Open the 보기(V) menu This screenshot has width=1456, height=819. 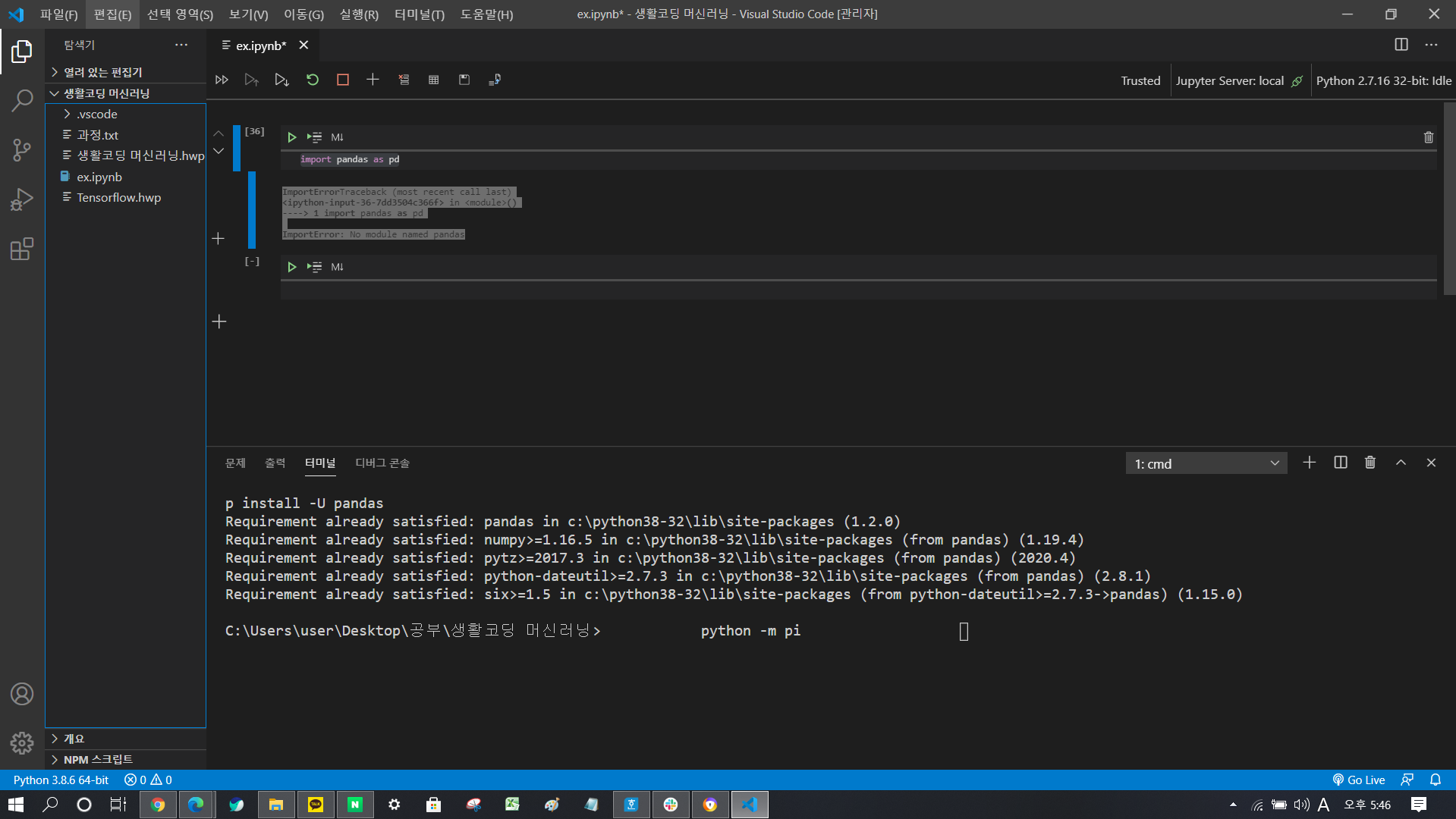(248, 14)
